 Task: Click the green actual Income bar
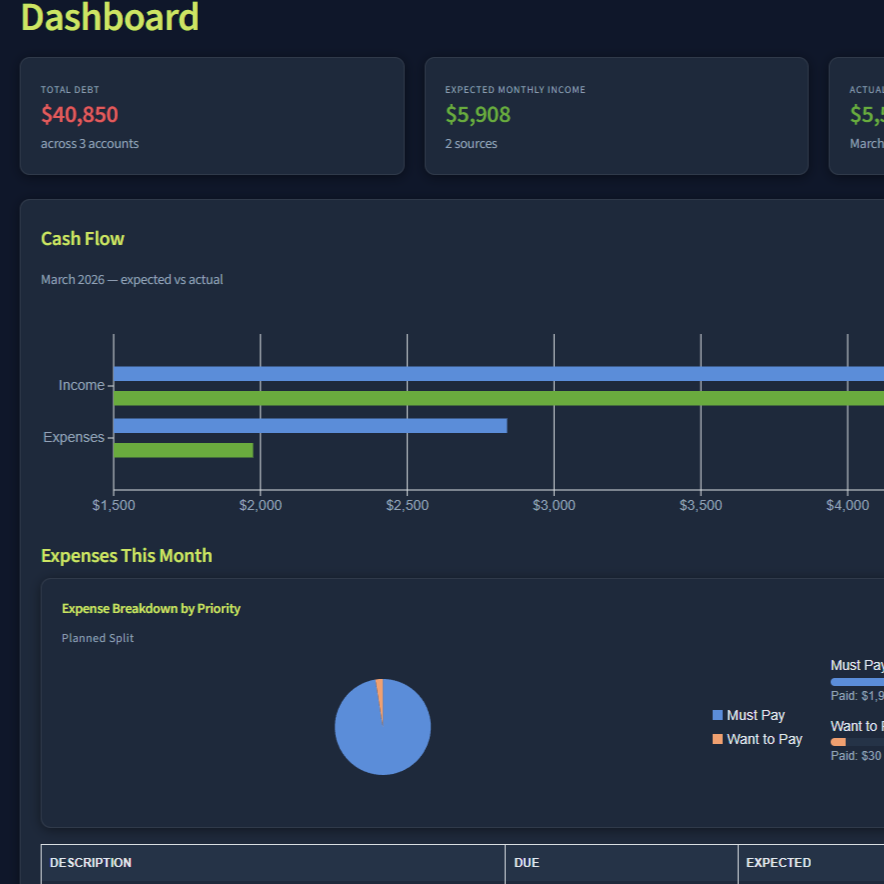tap(498, 398)
